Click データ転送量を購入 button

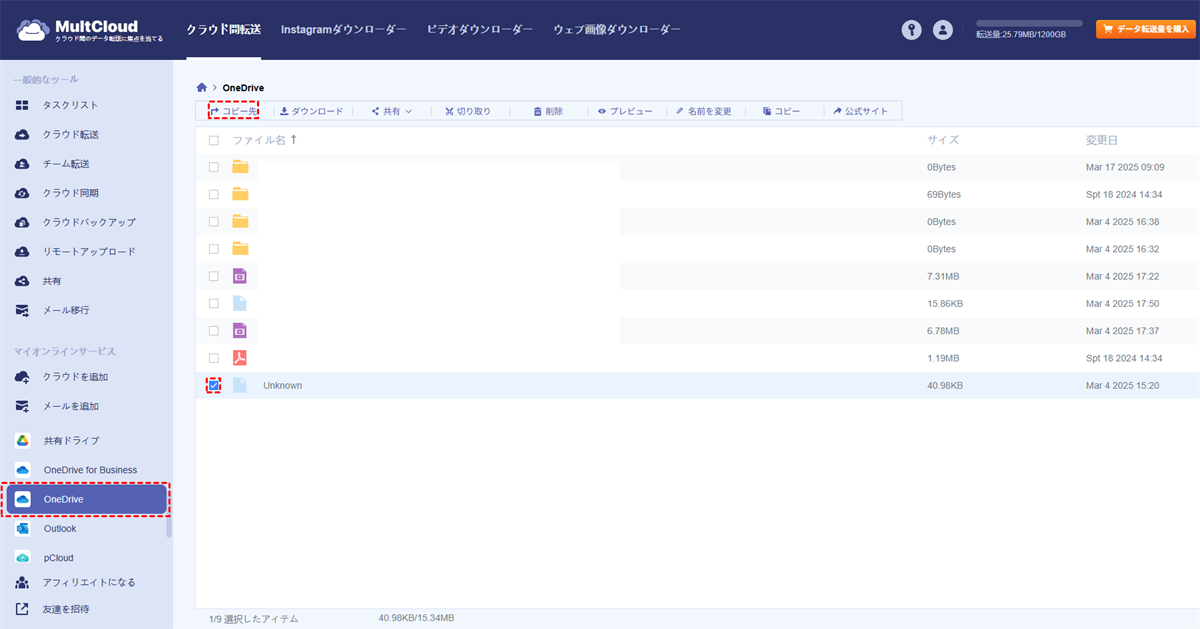pos(1146,30)
